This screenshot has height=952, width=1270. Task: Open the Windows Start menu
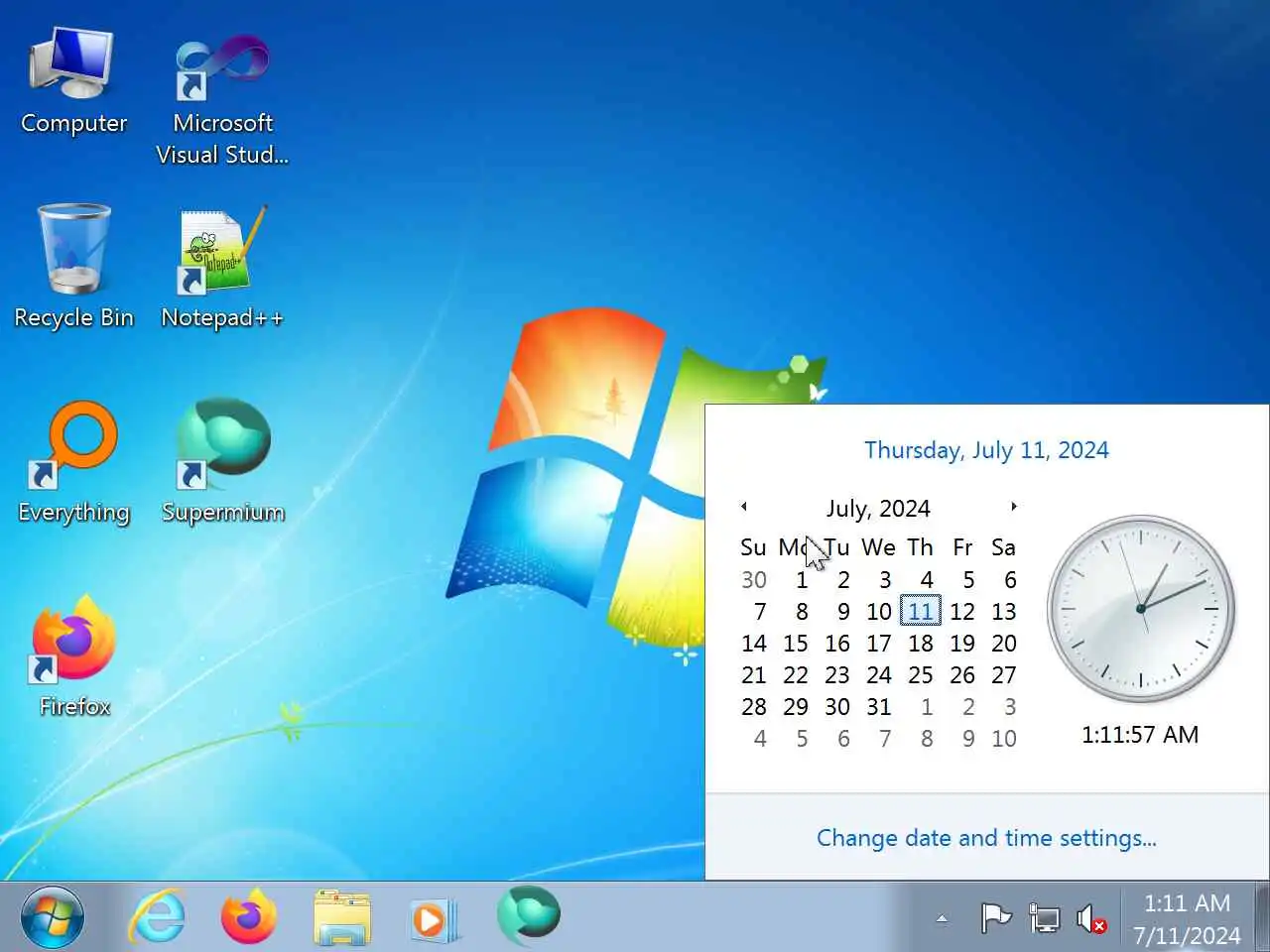53,917
